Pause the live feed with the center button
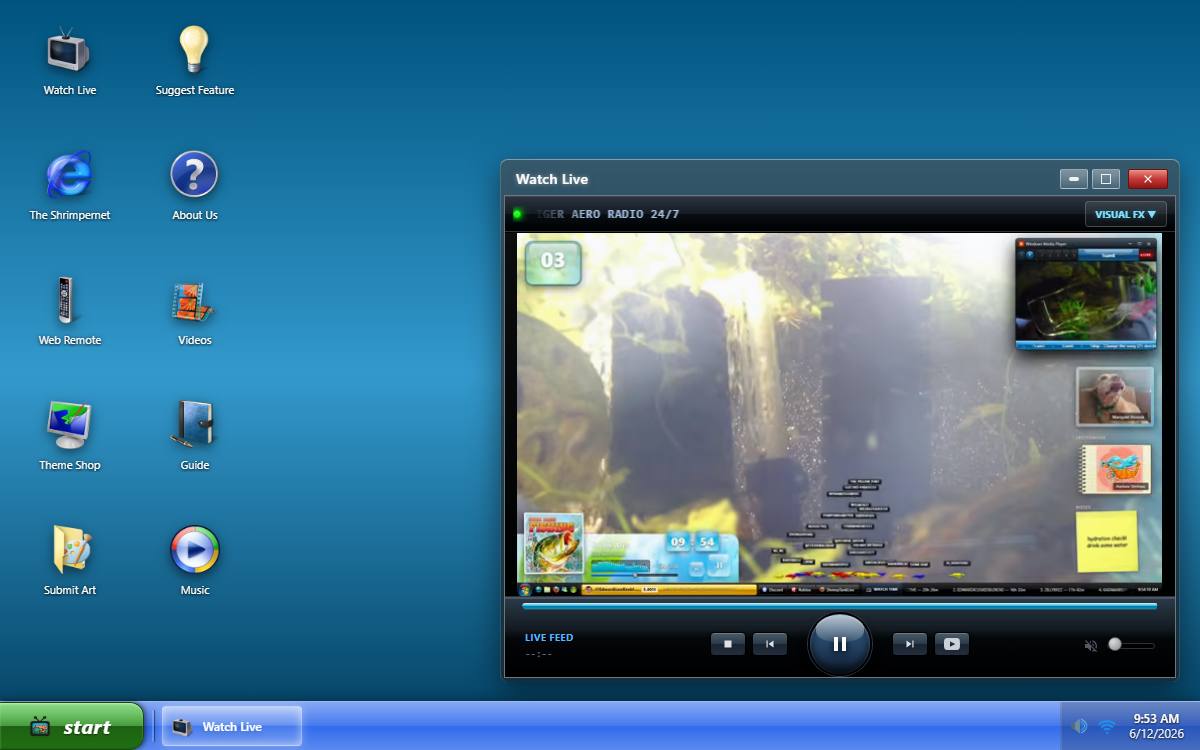 (840, 644)
